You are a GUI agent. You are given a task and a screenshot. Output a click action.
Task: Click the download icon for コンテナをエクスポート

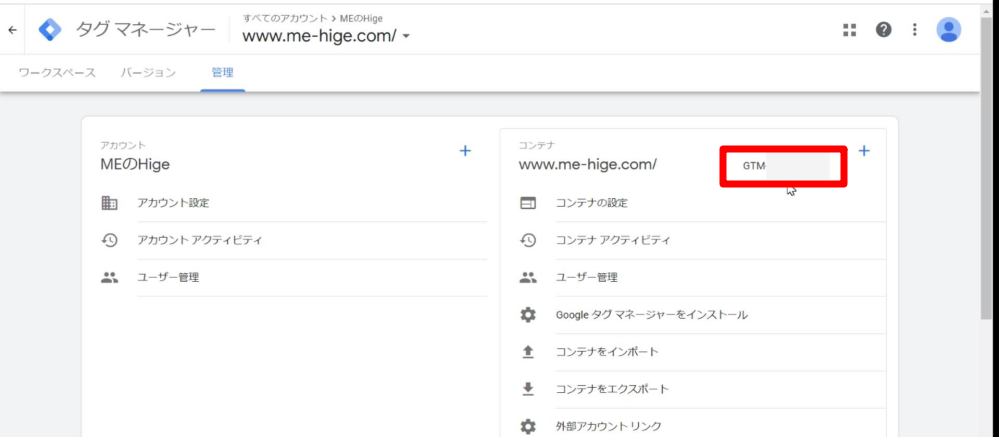[x=528, y=389]
